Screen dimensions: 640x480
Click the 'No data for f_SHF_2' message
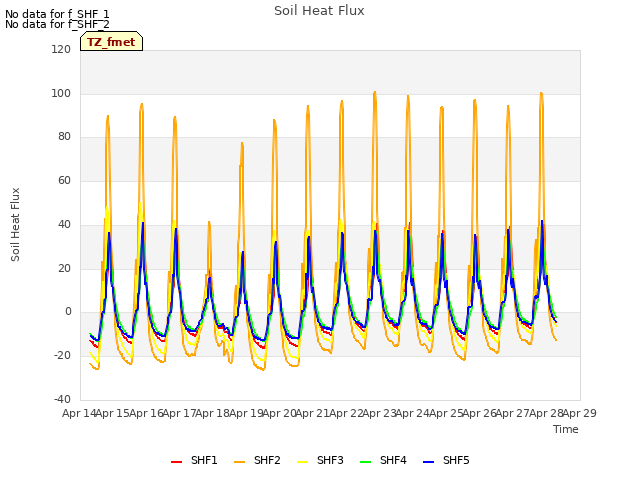57,24
